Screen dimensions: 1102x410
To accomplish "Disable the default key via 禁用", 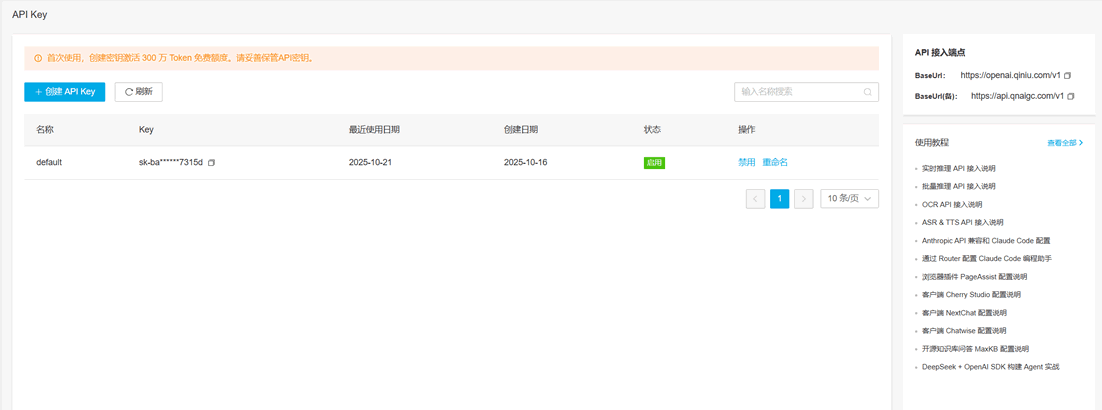I will point(746,162).
